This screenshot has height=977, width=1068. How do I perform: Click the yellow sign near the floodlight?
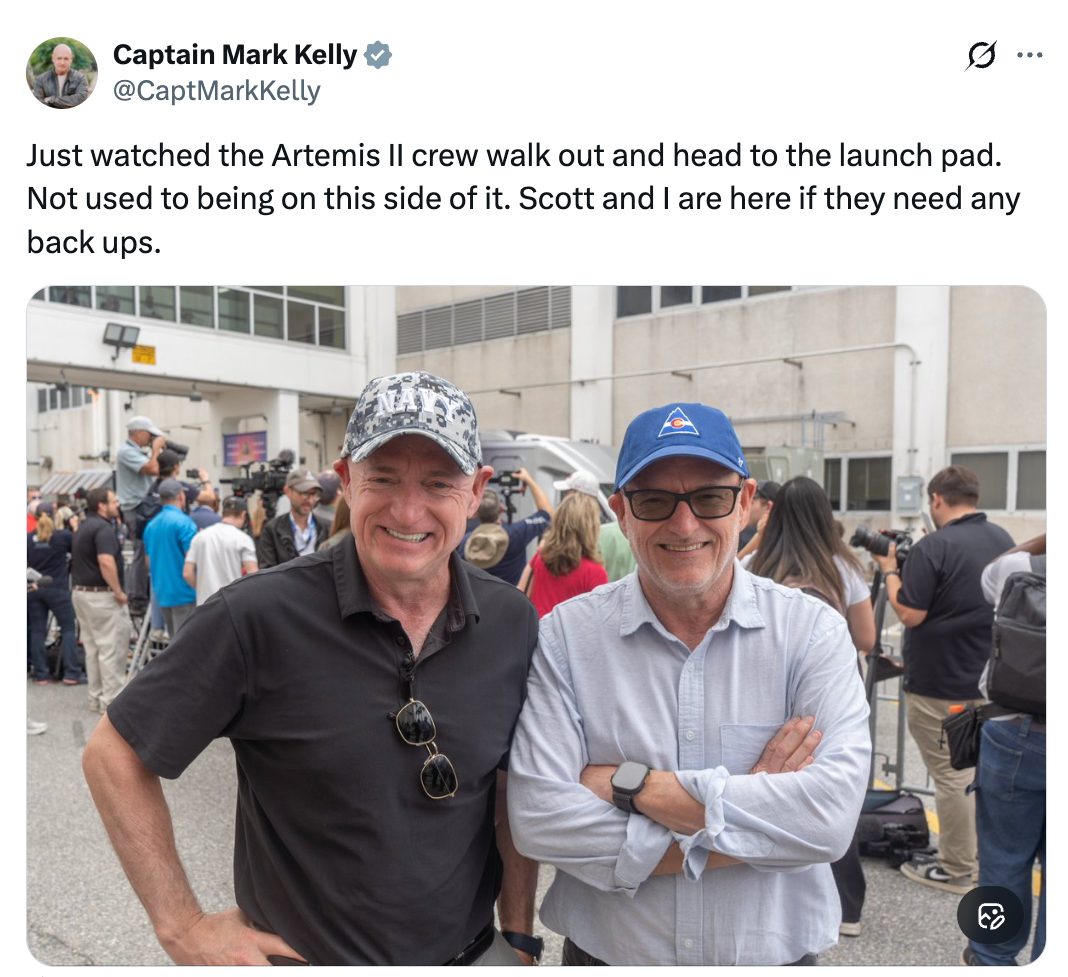pos(144,355)
